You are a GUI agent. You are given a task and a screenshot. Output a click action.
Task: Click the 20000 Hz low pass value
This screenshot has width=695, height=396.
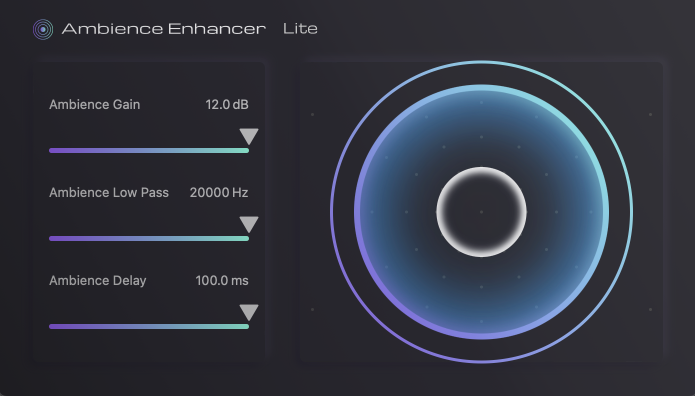pos(219,192)
